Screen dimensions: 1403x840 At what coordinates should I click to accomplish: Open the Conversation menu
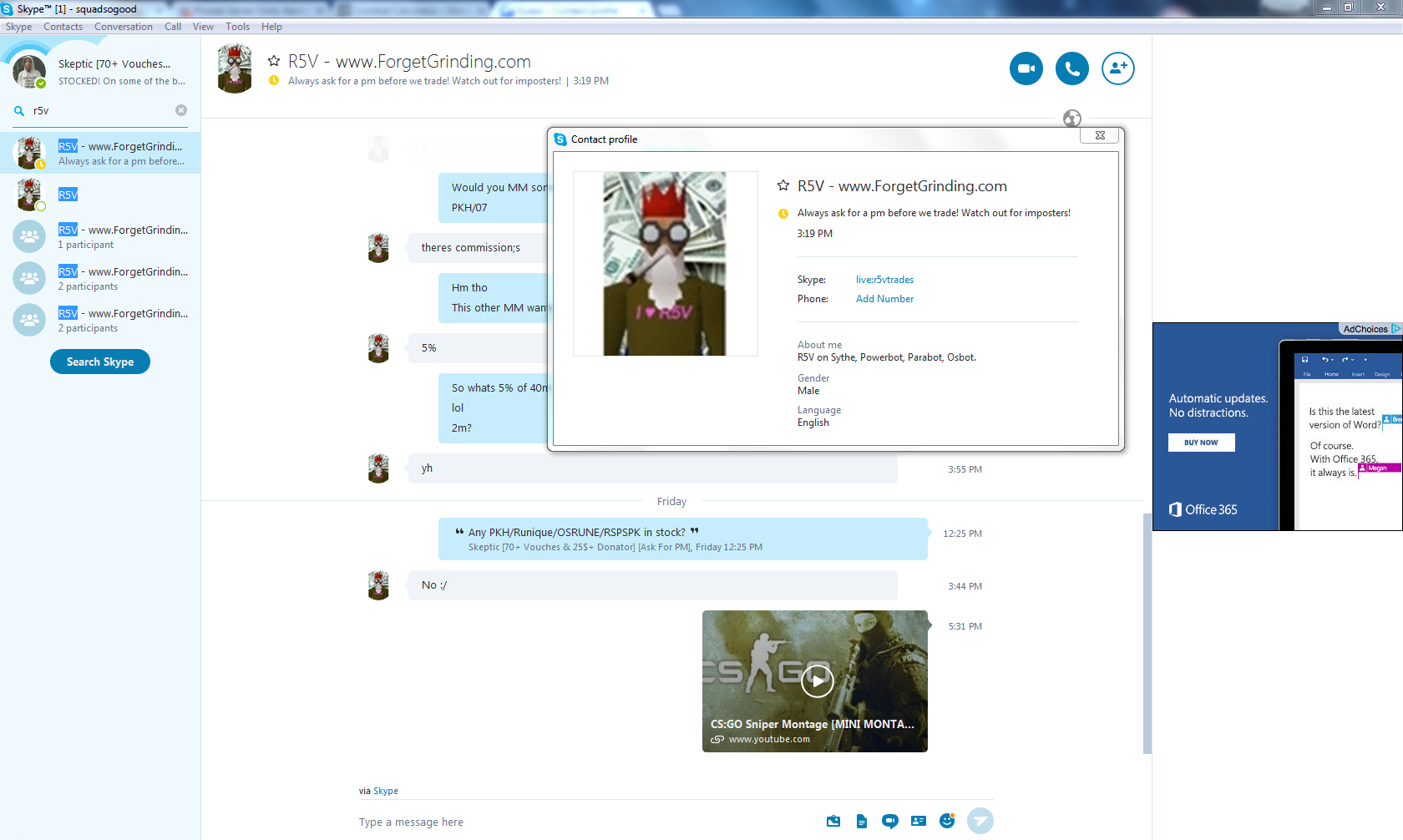click(x=124, y=27)
